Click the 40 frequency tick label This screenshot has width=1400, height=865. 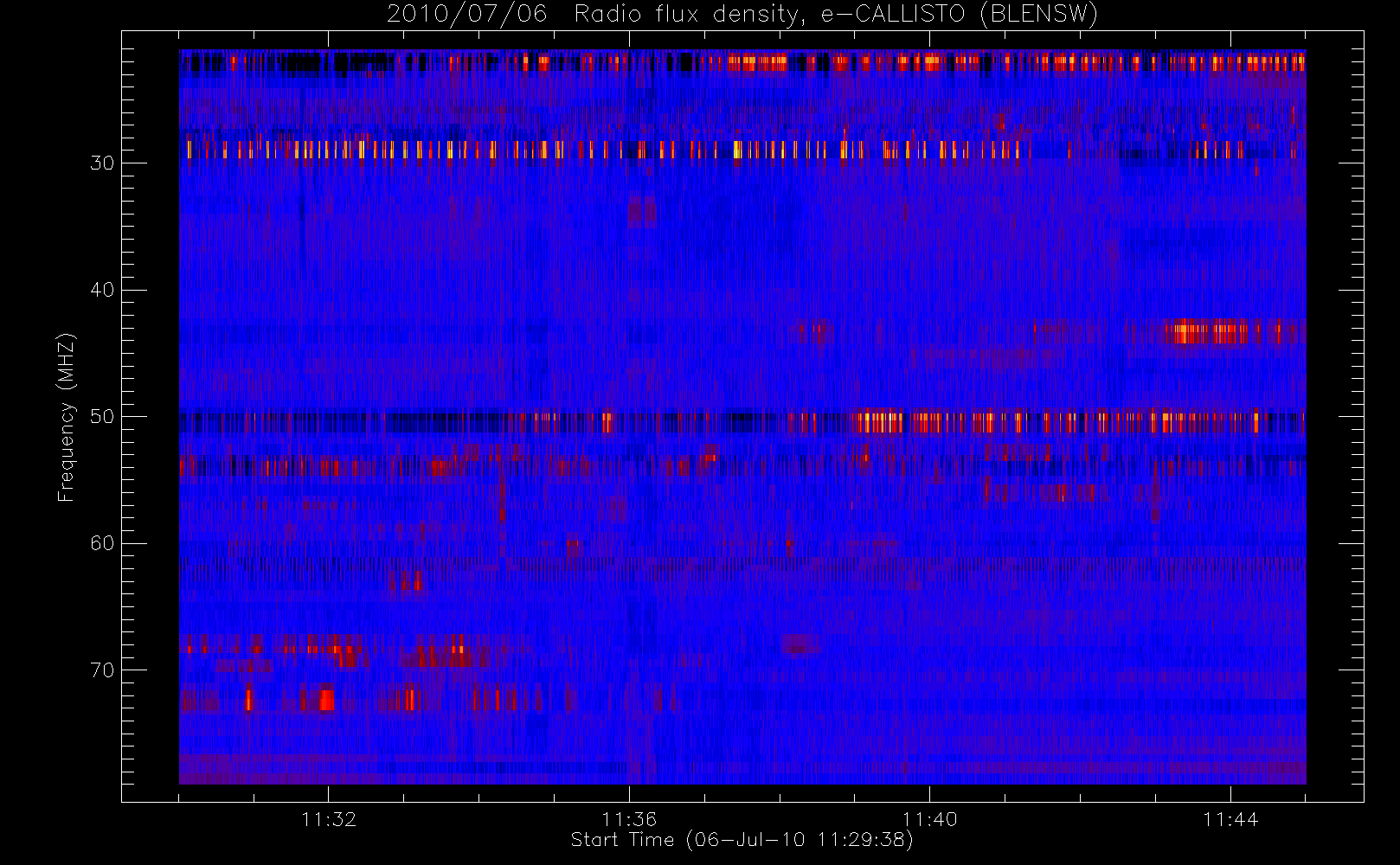pyautogui.click(x=102, y=290)
